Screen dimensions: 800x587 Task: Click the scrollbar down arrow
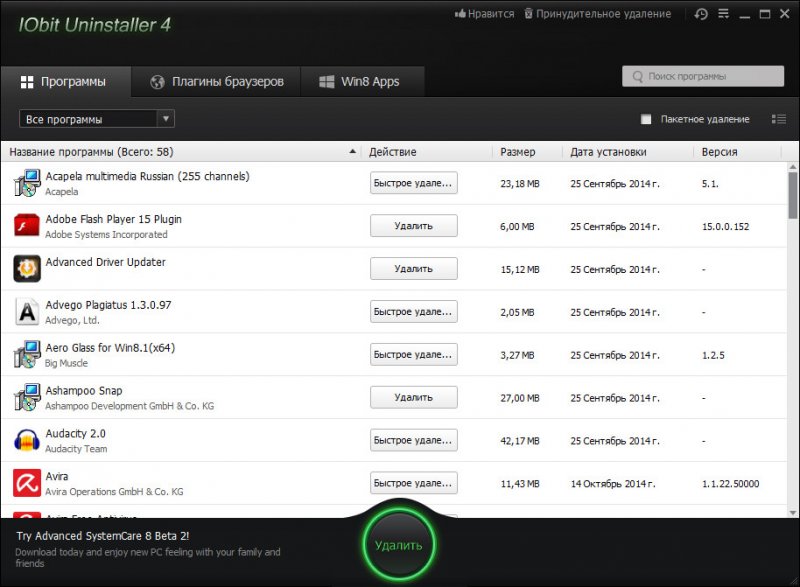[792, 513]
